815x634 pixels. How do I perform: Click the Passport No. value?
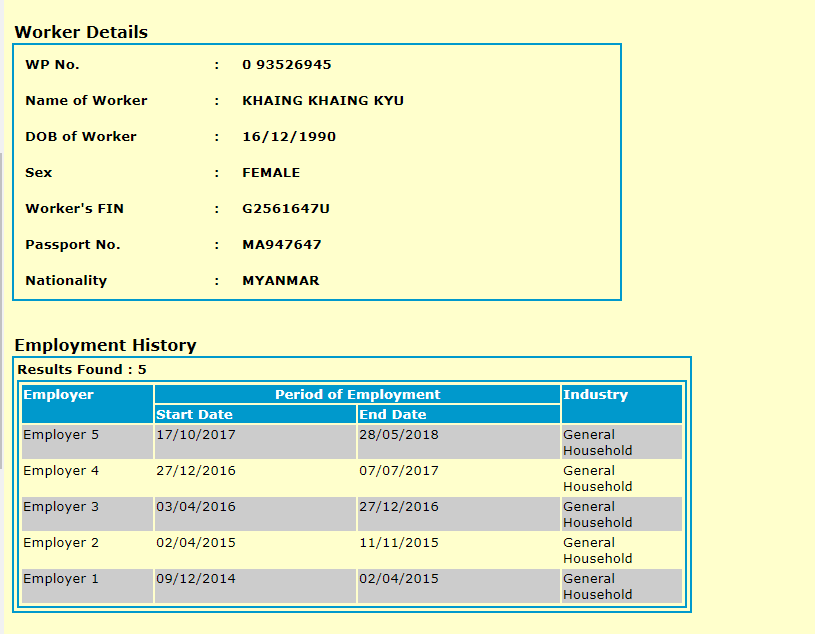(x=281, y=245)
